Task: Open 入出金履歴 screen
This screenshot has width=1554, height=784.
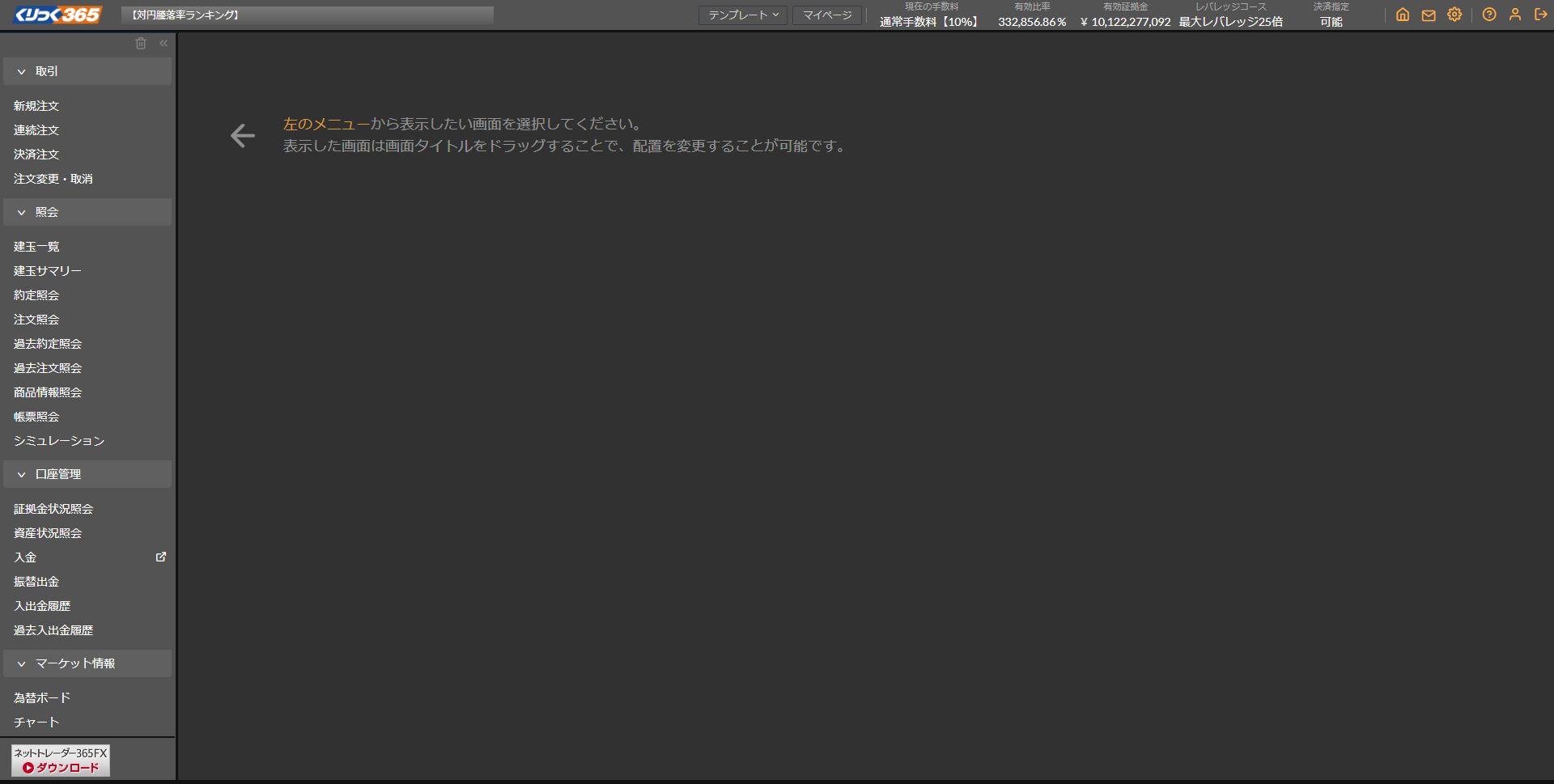Action: [x=42, y=606]
